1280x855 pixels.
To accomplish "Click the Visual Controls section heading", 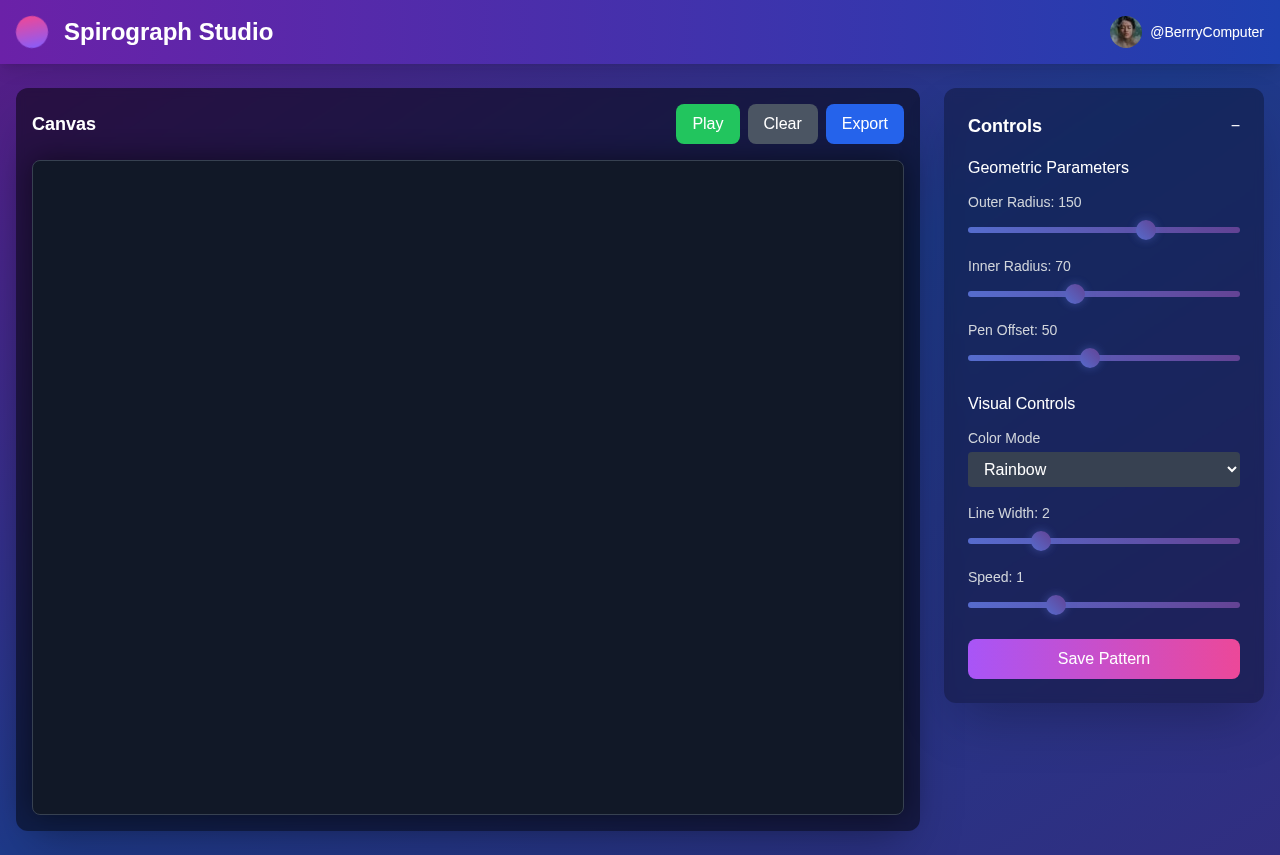I will tap(1021, 404).
